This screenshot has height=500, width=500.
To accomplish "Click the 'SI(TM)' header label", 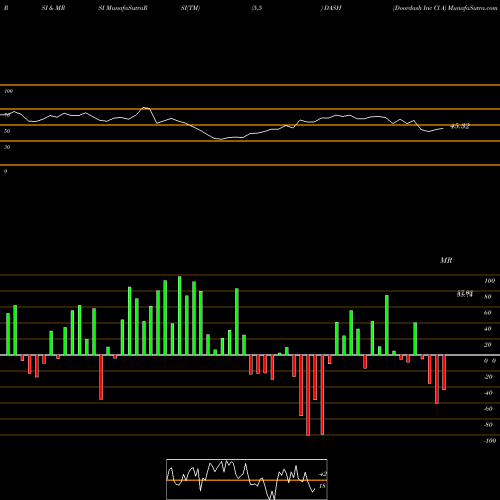I will [x=190, y=8].
